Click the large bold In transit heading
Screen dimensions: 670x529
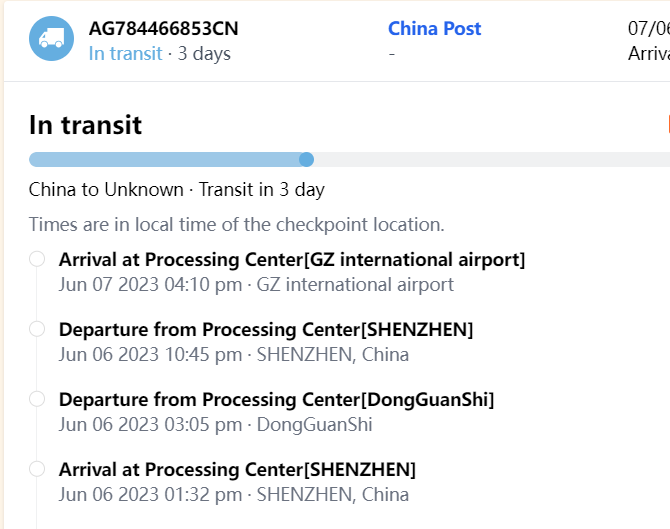tap(86, 125)
